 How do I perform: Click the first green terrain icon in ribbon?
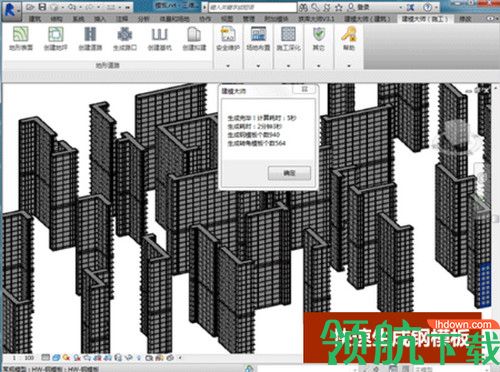pos(21,34)
